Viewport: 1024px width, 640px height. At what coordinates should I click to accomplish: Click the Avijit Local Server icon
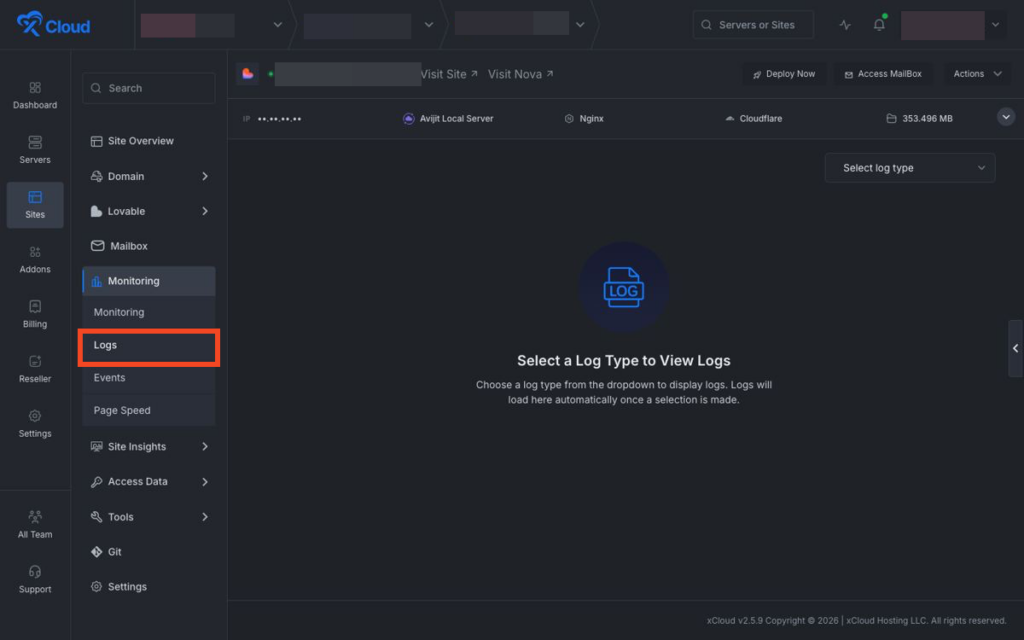408,118
